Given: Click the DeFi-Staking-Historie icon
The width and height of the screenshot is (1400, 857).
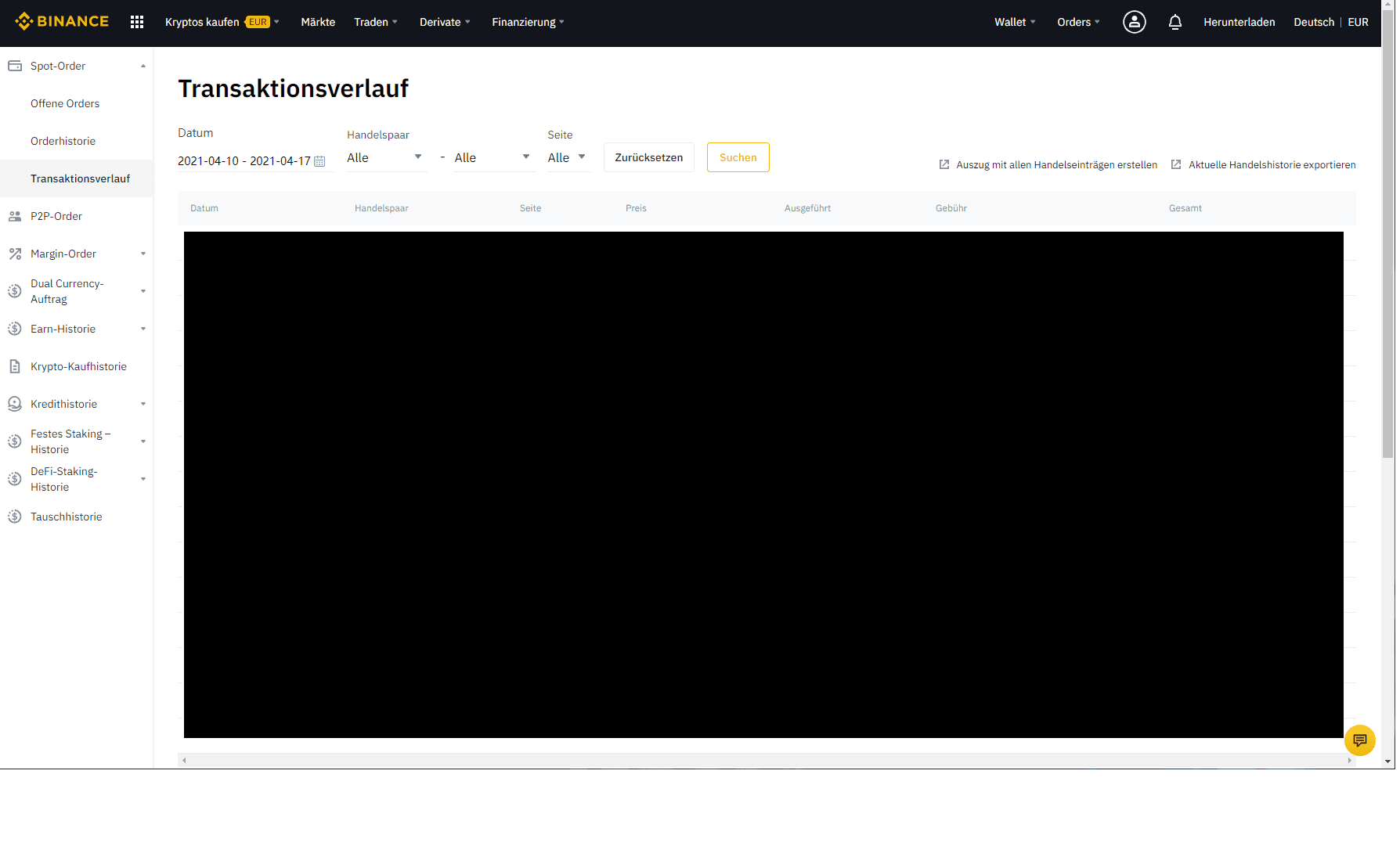Looking at the screenshot, I should pyautogui.click(x=15, y=479).
